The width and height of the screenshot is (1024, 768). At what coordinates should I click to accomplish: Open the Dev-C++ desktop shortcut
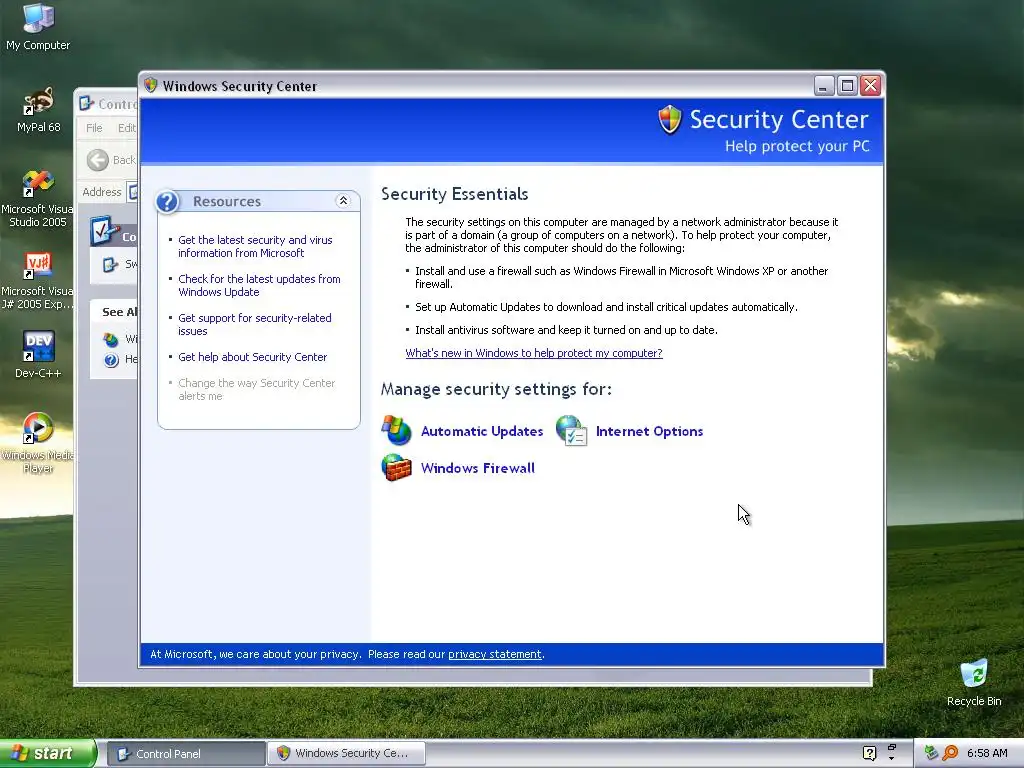[x=38, y=354]
